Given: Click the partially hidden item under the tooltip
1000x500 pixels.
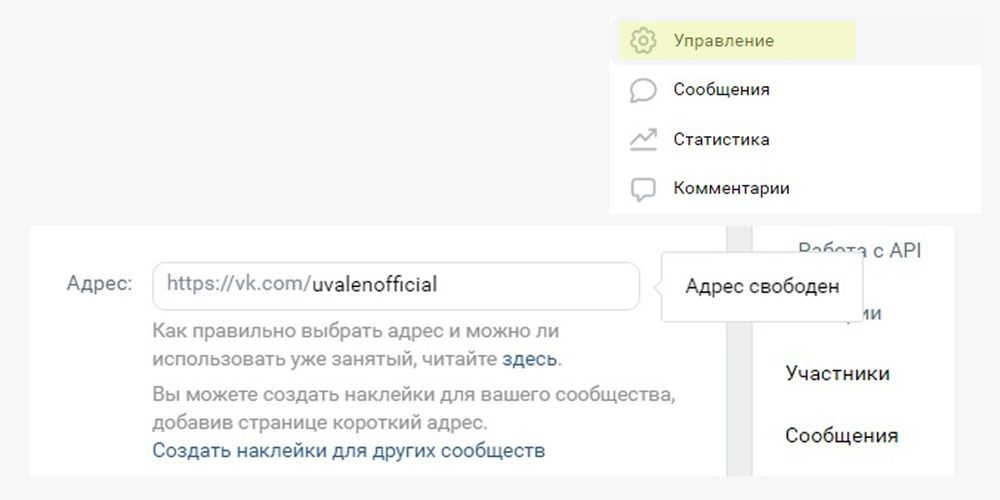Looking at the screenshot, I should [x=872, y=314].
